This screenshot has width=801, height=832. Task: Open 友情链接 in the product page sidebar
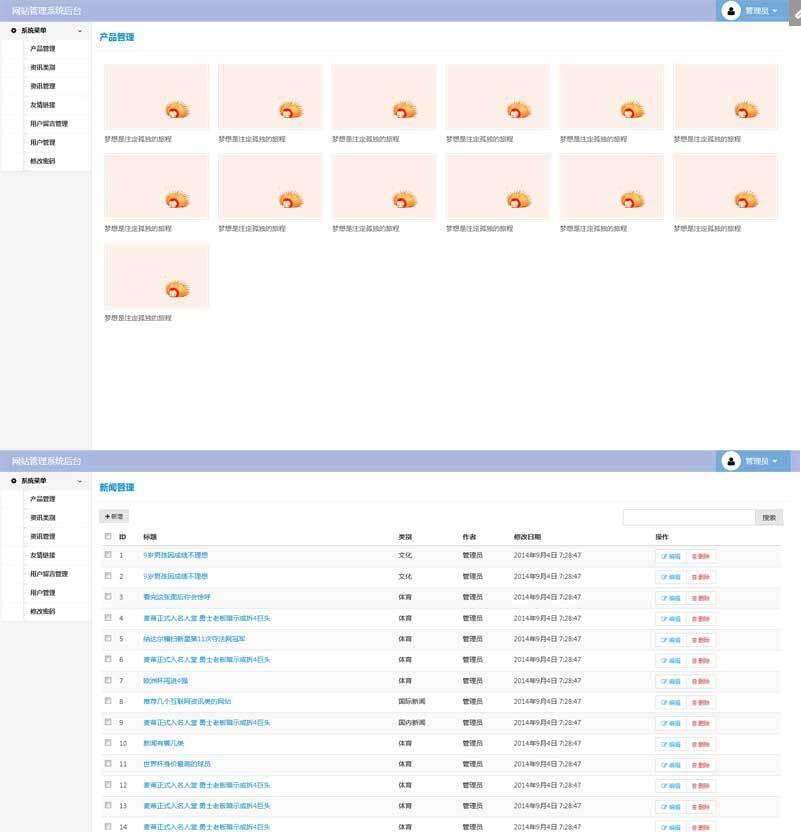[43, 105]
